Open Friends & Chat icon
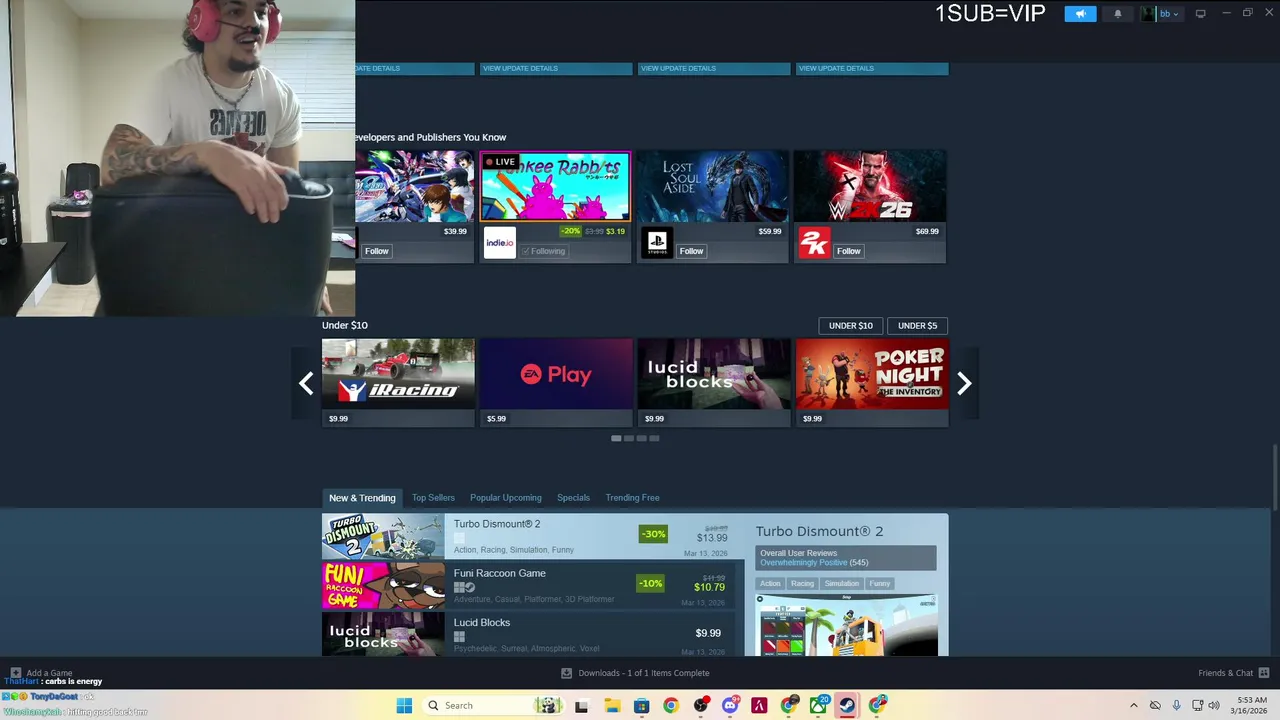Image resolution: width=1280 pixels, height=720 pixels. coord(1264,673)
